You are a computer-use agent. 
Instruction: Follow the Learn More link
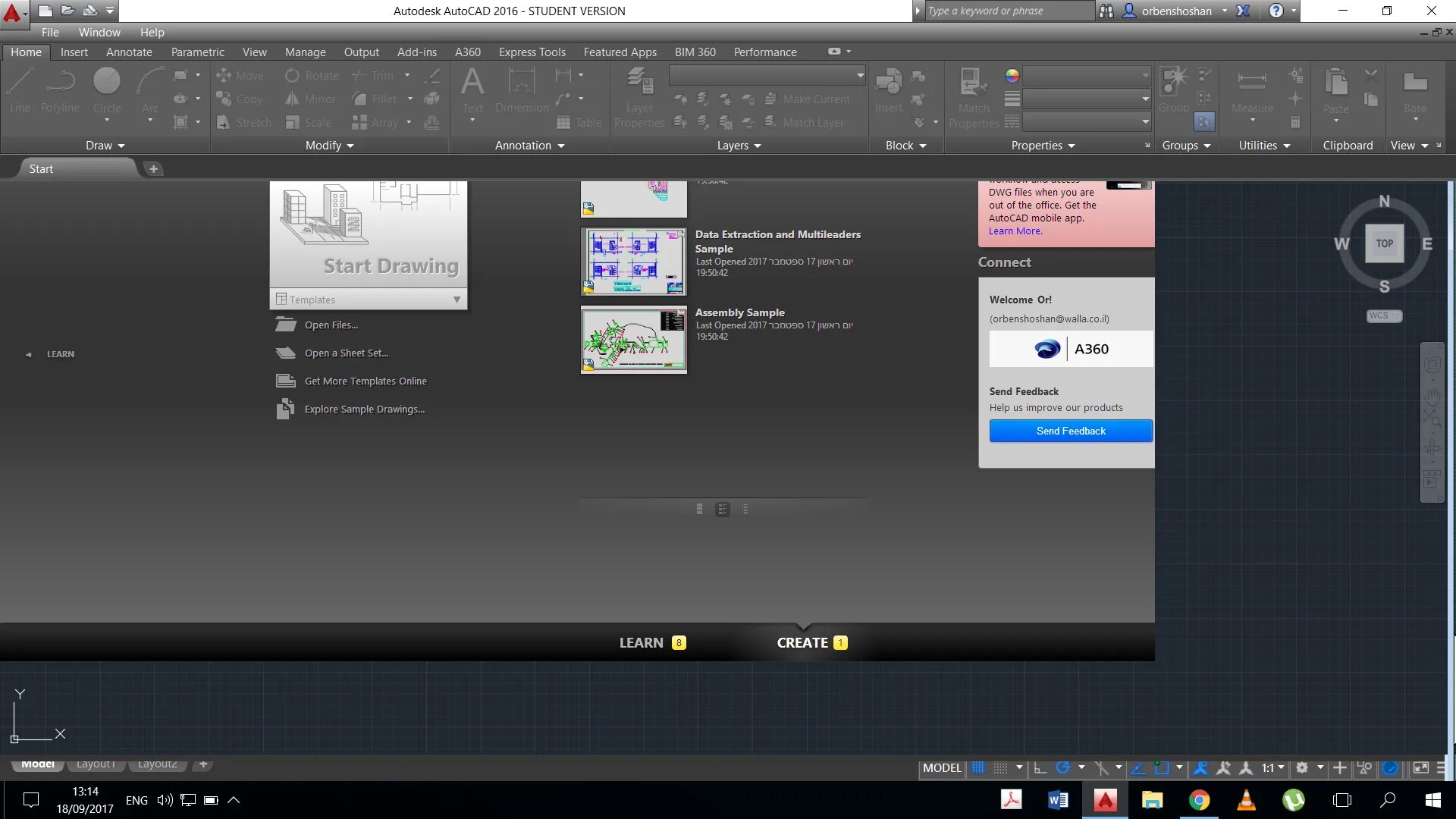pos(1015,231)
